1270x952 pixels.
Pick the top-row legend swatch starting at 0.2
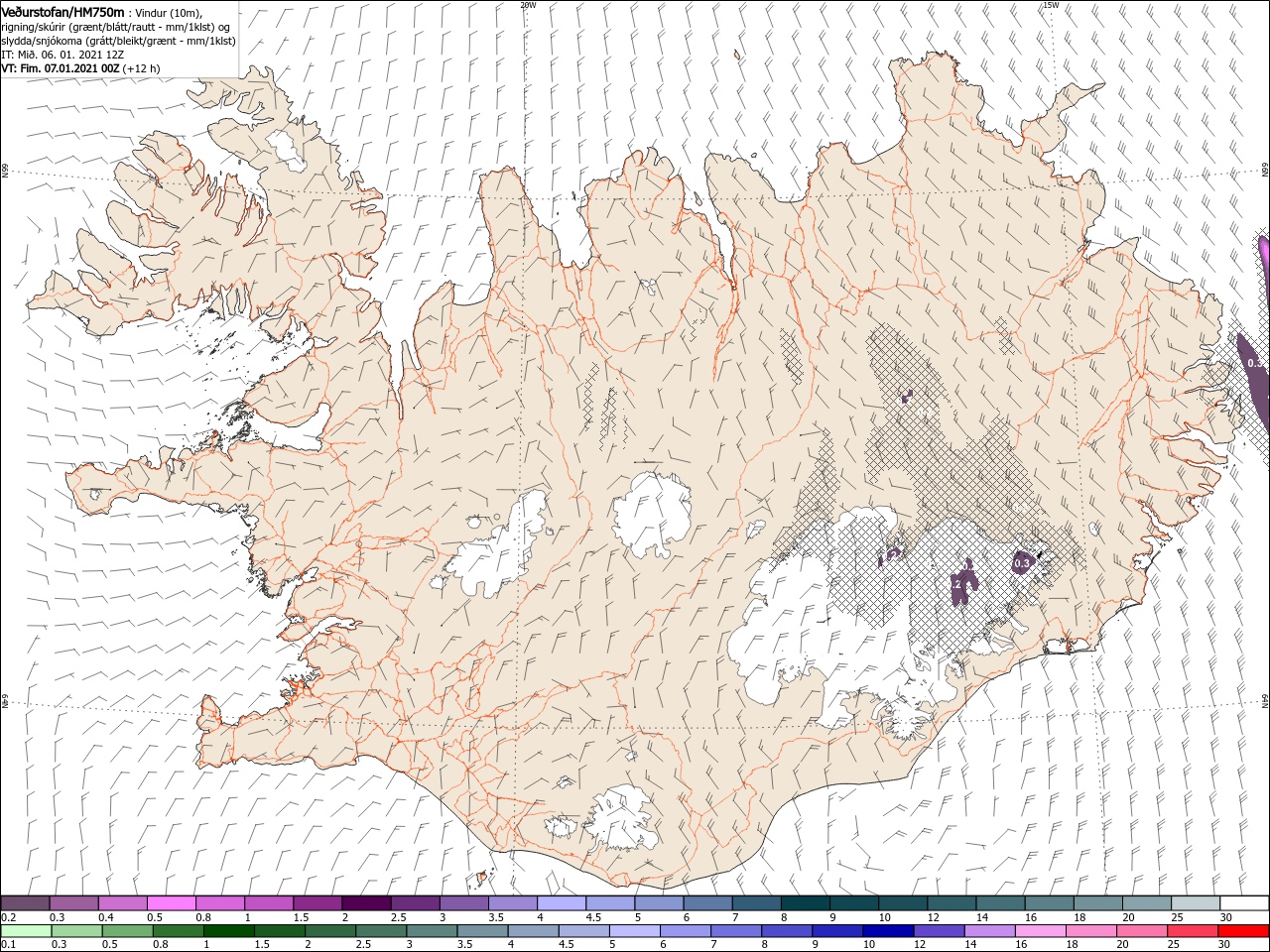(x=25, y=902)
